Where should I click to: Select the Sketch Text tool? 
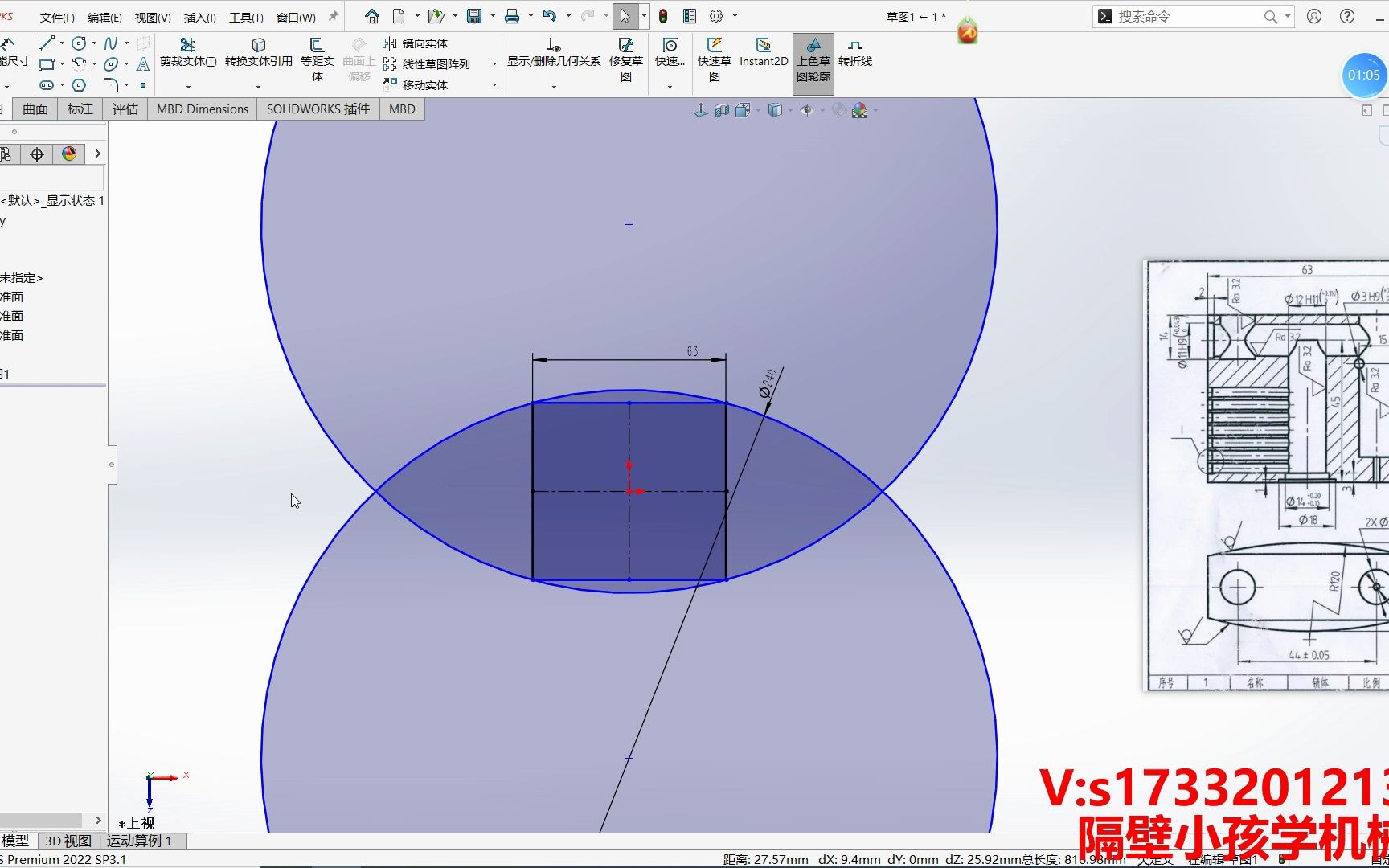143,64
